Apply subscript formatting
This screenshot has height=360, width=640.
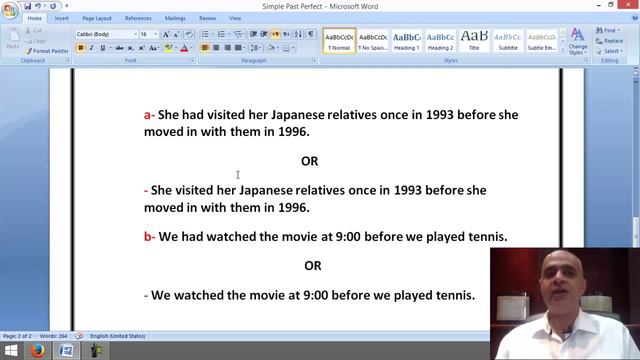[130, 48]
